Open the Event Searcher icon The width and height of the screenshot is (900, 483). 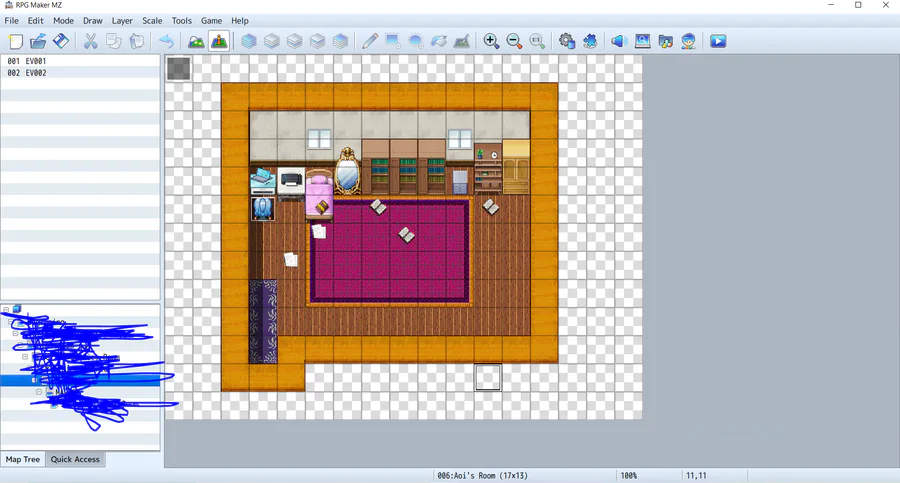[x=642, y=41]
